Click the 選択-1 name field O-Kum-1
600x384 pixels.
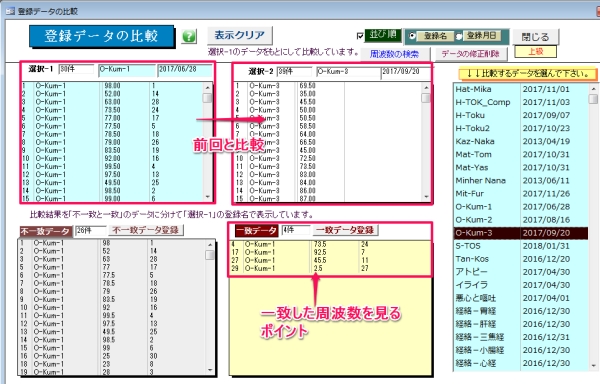(x=127, y=70)
